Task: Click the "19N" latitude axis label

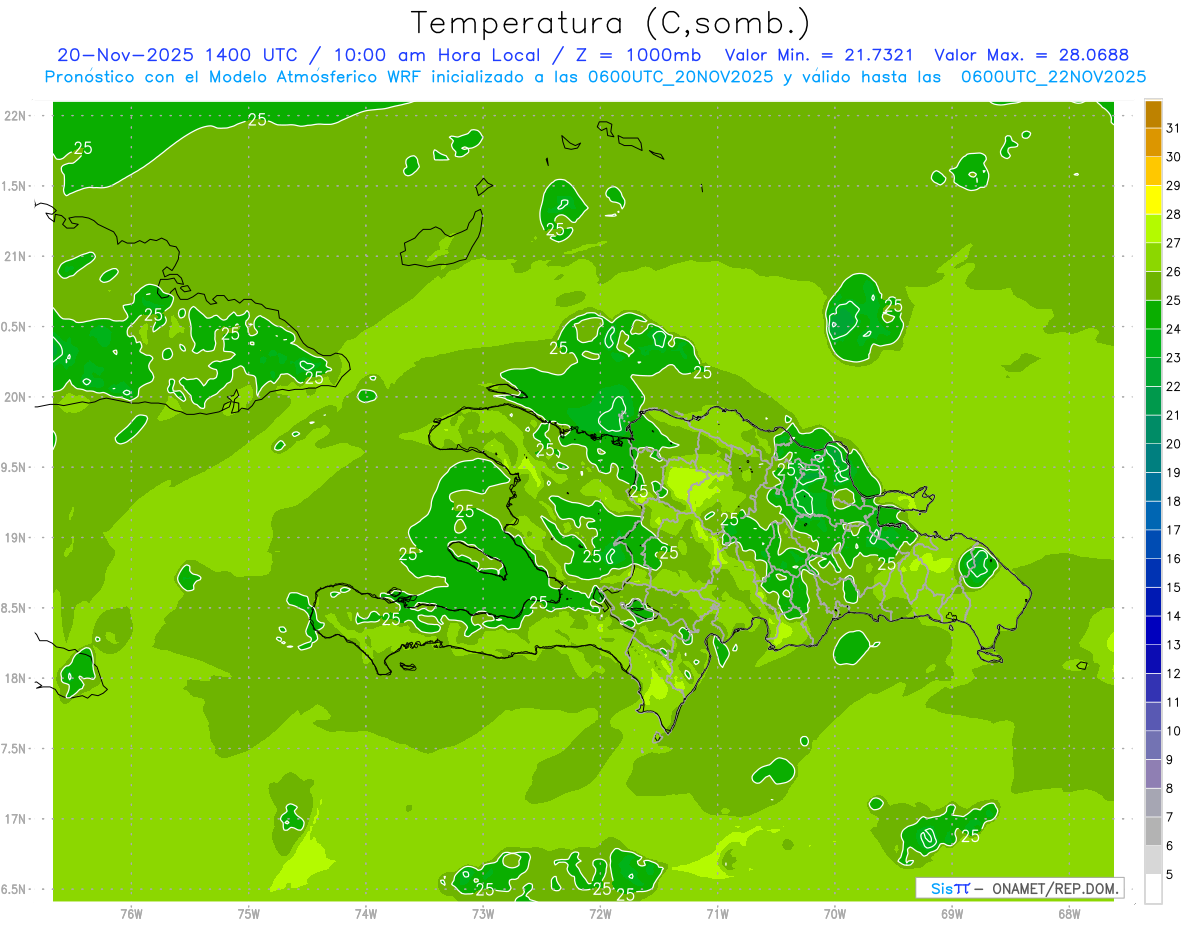Action: click(17, 538)
